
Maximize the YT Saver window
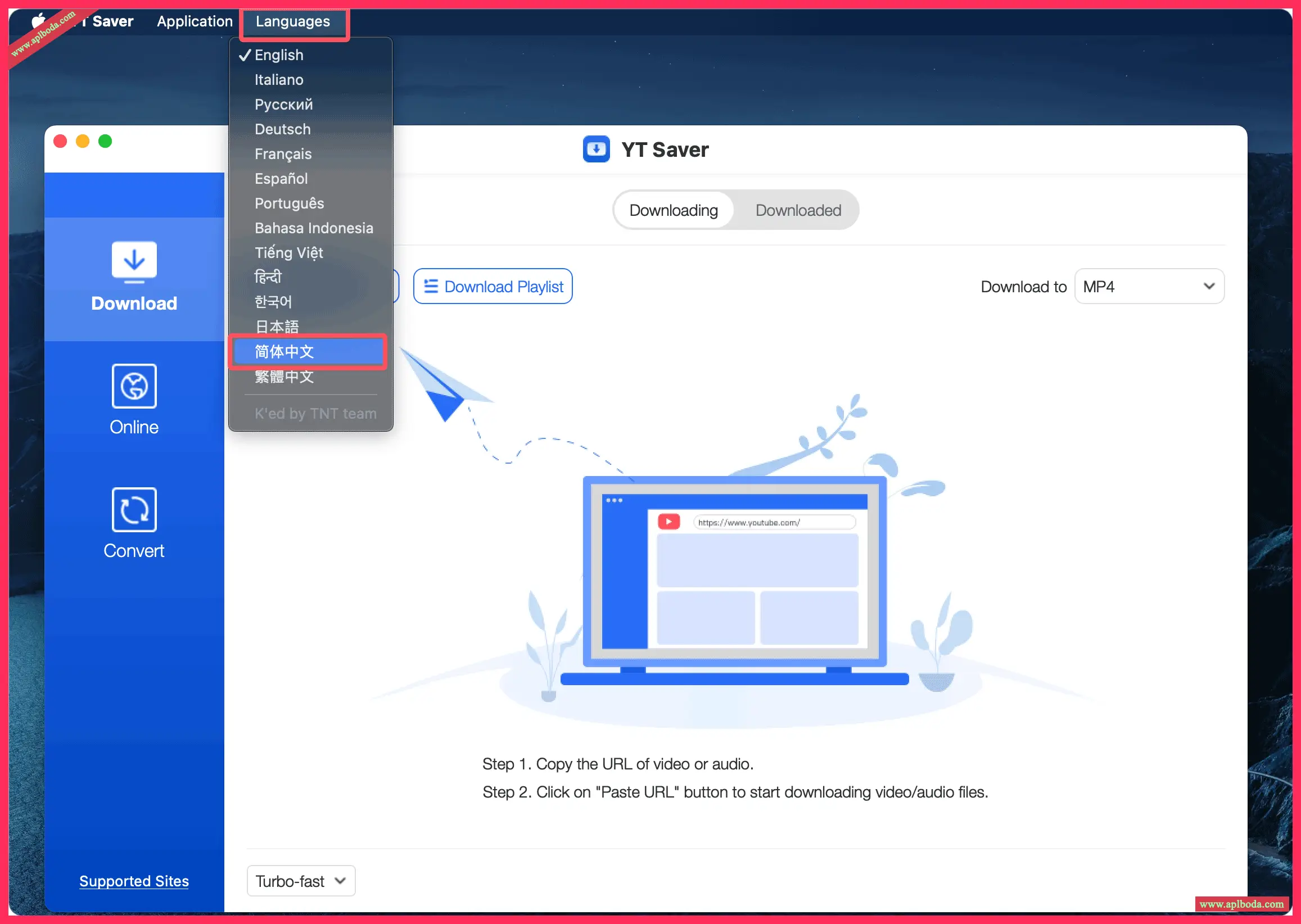click(x=105, y=141)
